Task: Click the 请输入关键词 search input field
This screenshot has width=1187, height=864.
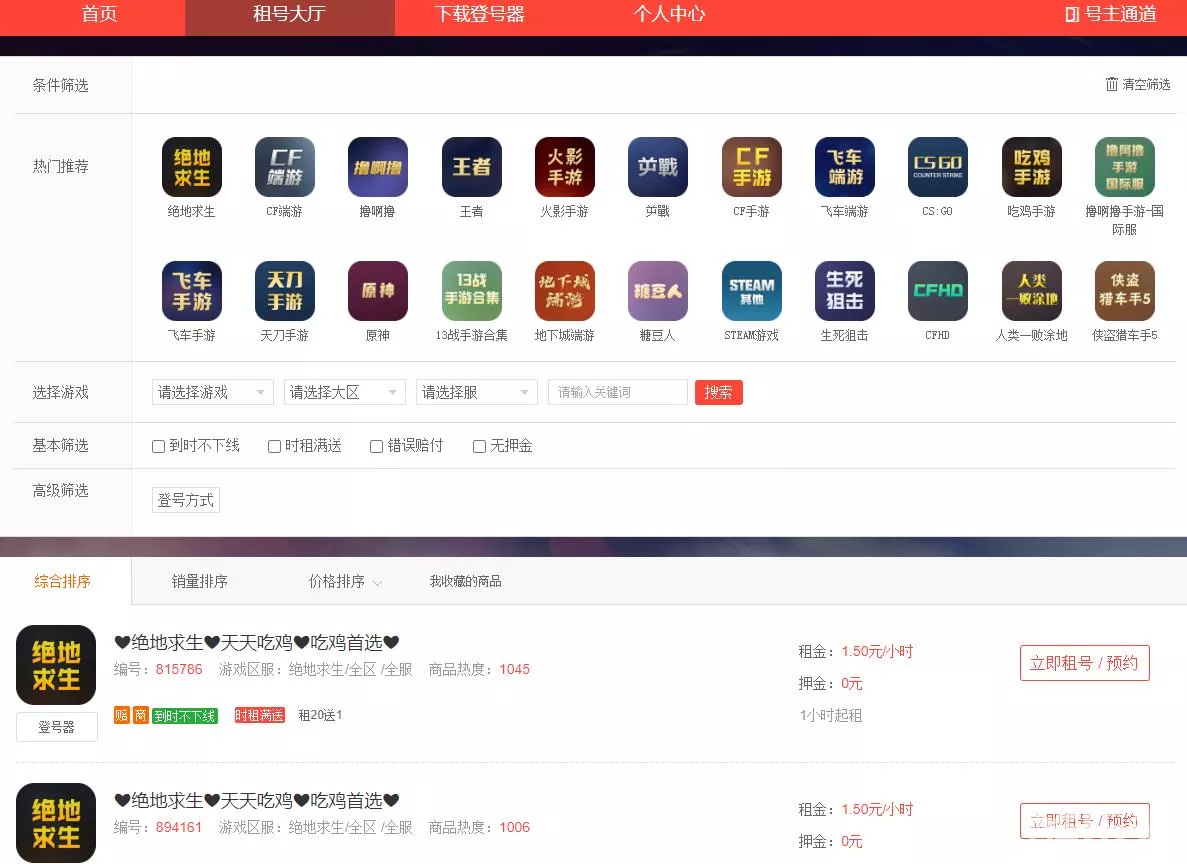Action: 617,392
